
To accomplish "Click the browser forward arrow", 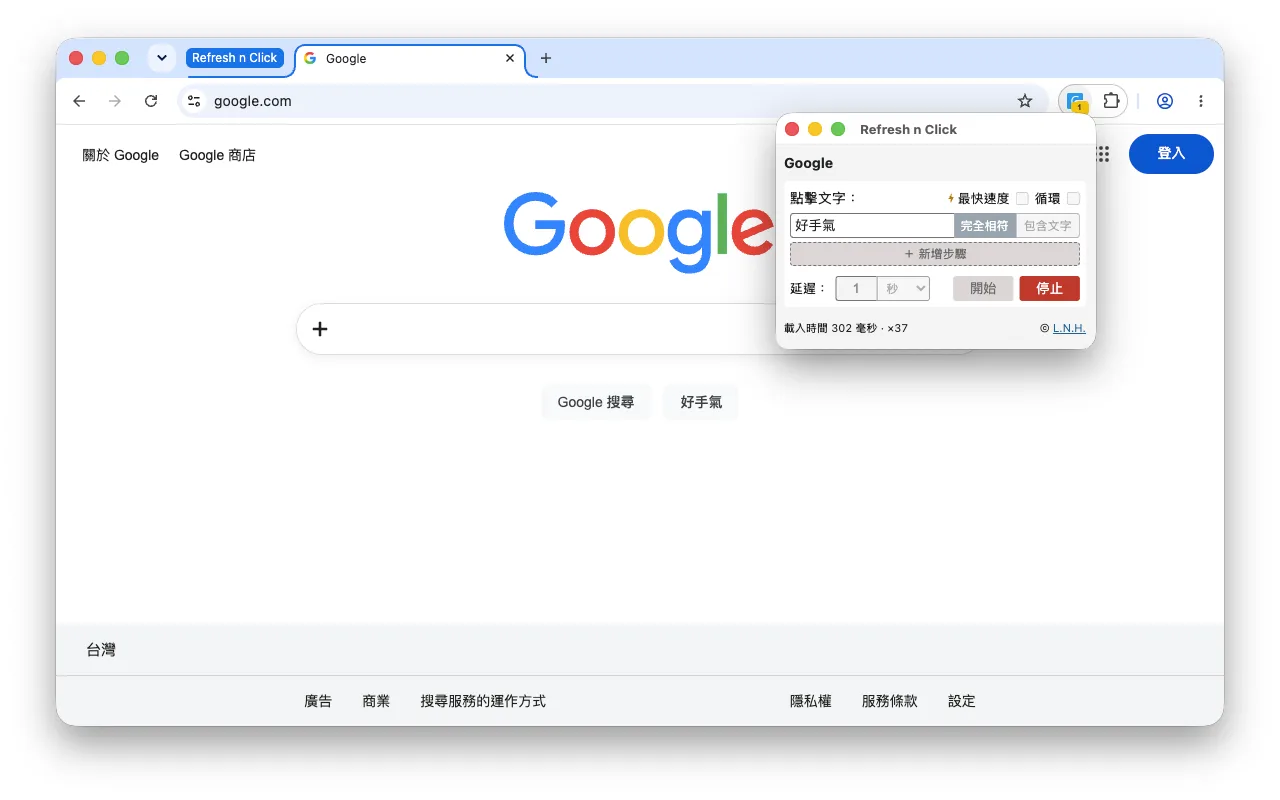I will 115,101.
